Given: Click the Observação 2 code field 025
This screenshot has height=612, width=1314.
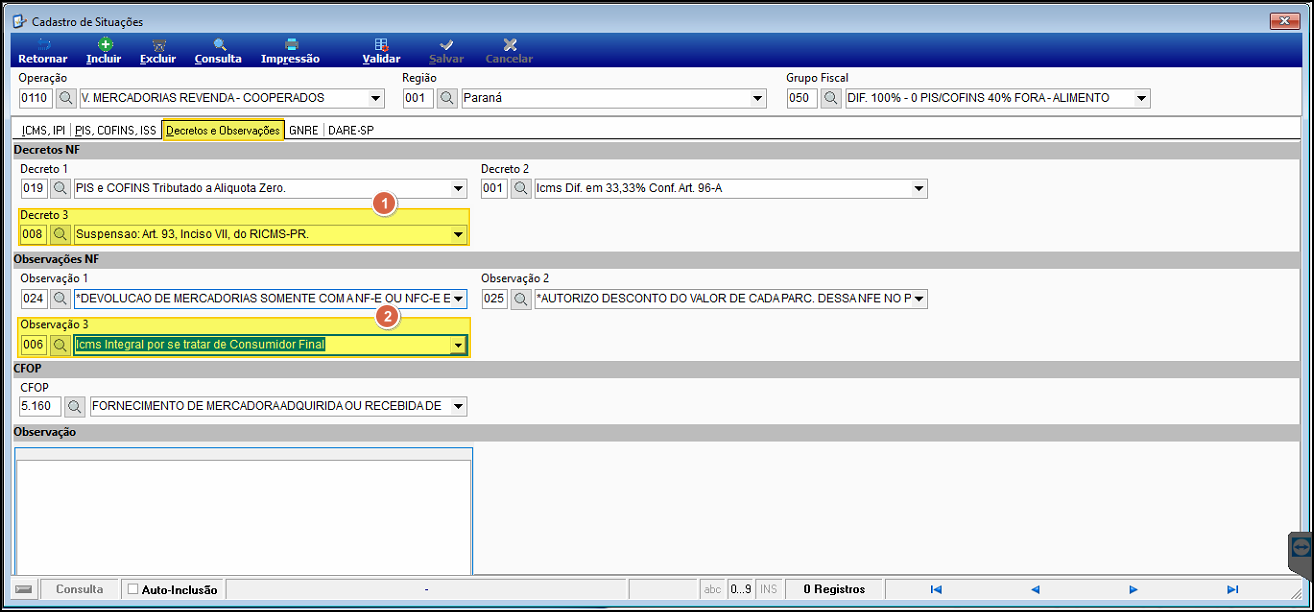Looking at the screenshot, I should pyautogui.click(x=495, y=298).
